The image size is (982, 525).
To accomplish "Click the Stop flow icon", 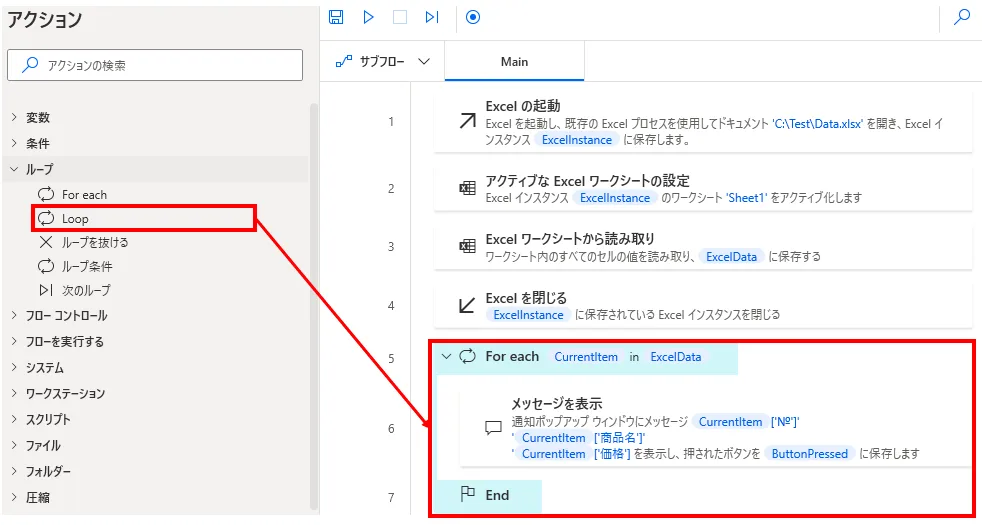I will [x=400, y=17].
